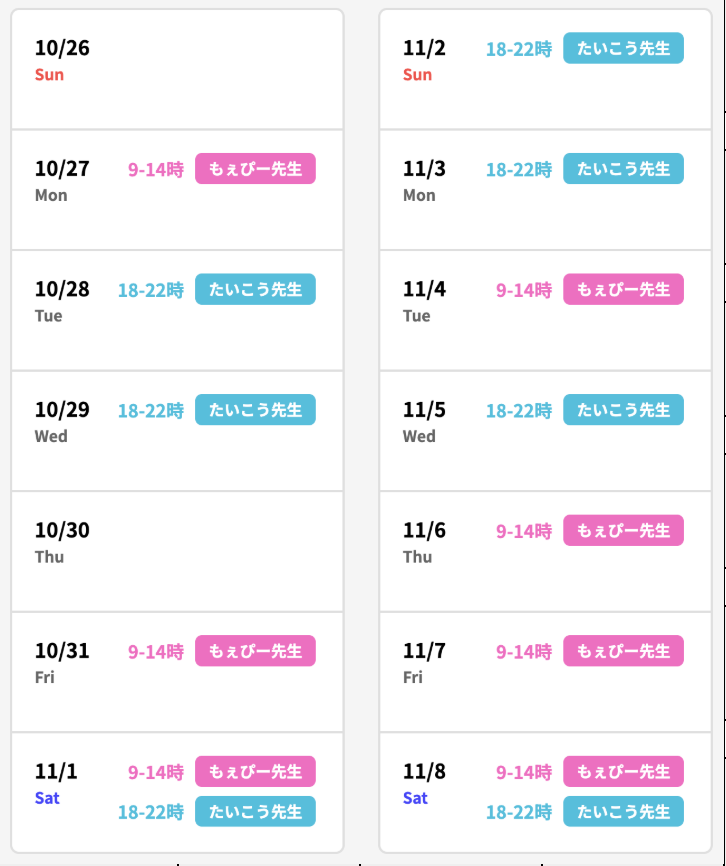Click the 18-22時 label on 11/8
This screenshot has width=726, height=866.
pos(518,812)
